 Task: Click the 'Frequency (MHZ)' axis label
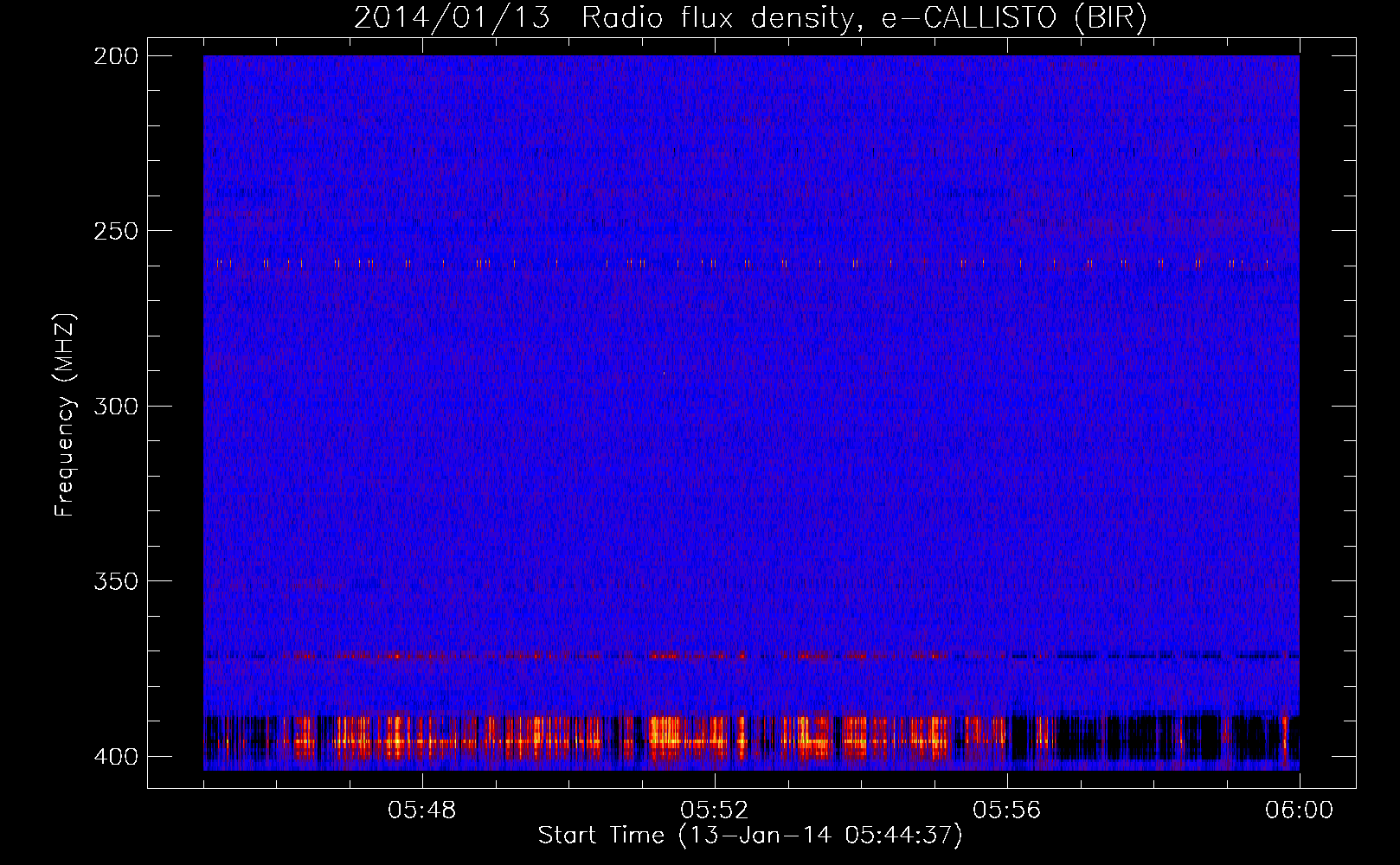click(65, 415)
